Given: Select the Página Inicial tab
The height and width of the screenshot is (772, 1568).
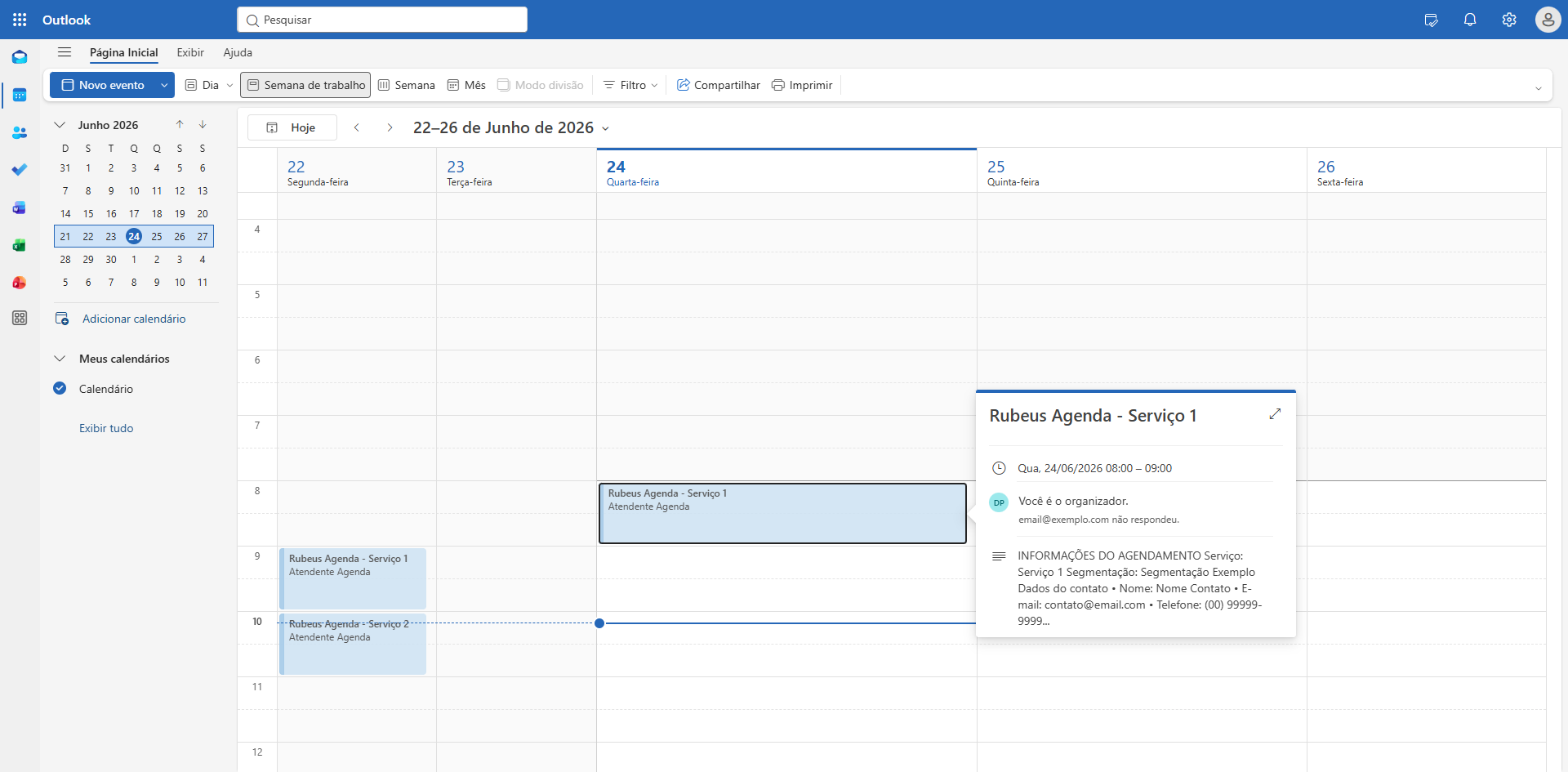Looking at the screenshot, I should [x=124, y=52].
